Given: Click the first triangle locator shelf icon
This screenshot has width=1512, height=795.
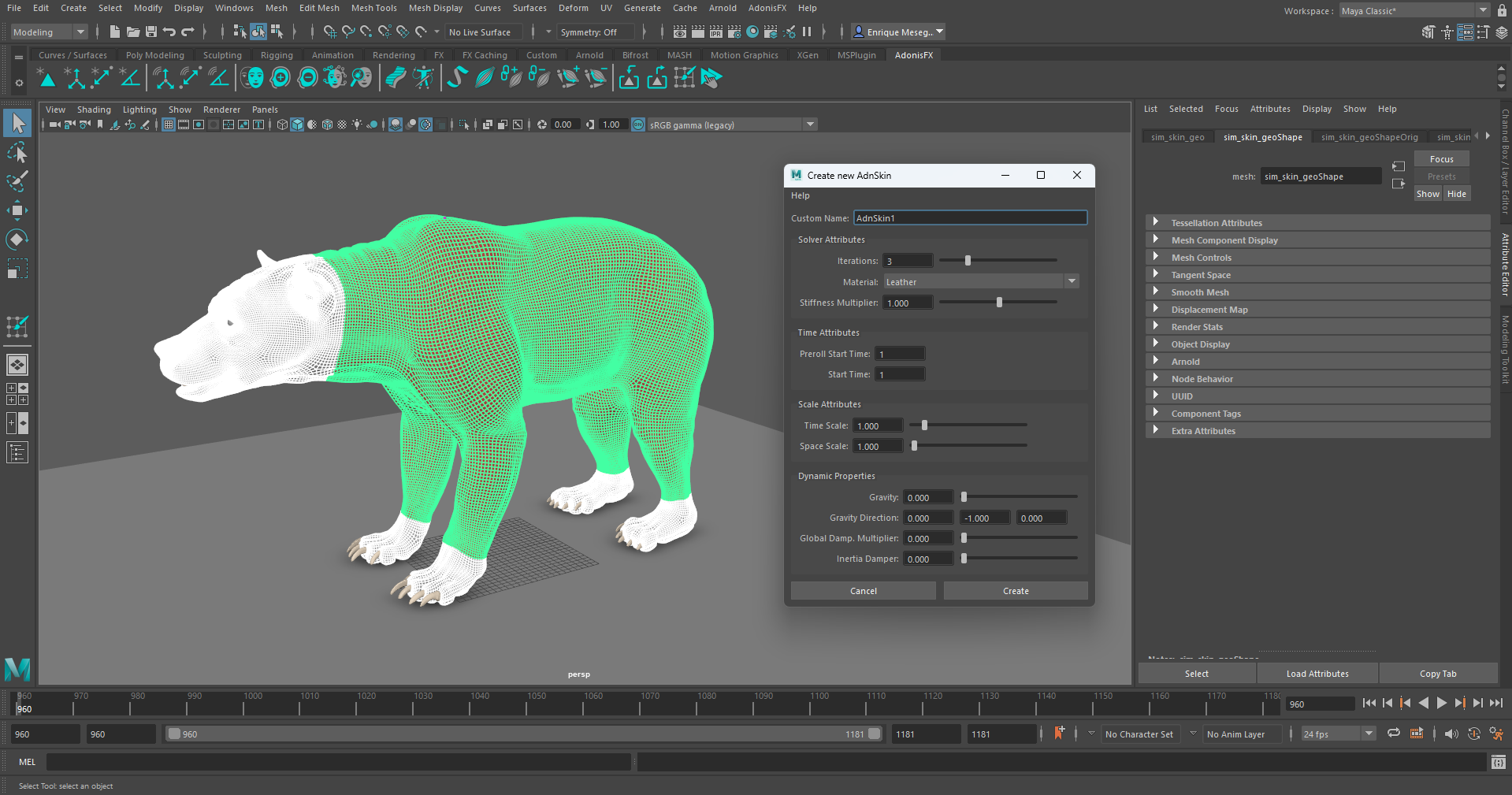Looking at the screenshot, I should 47,78.
